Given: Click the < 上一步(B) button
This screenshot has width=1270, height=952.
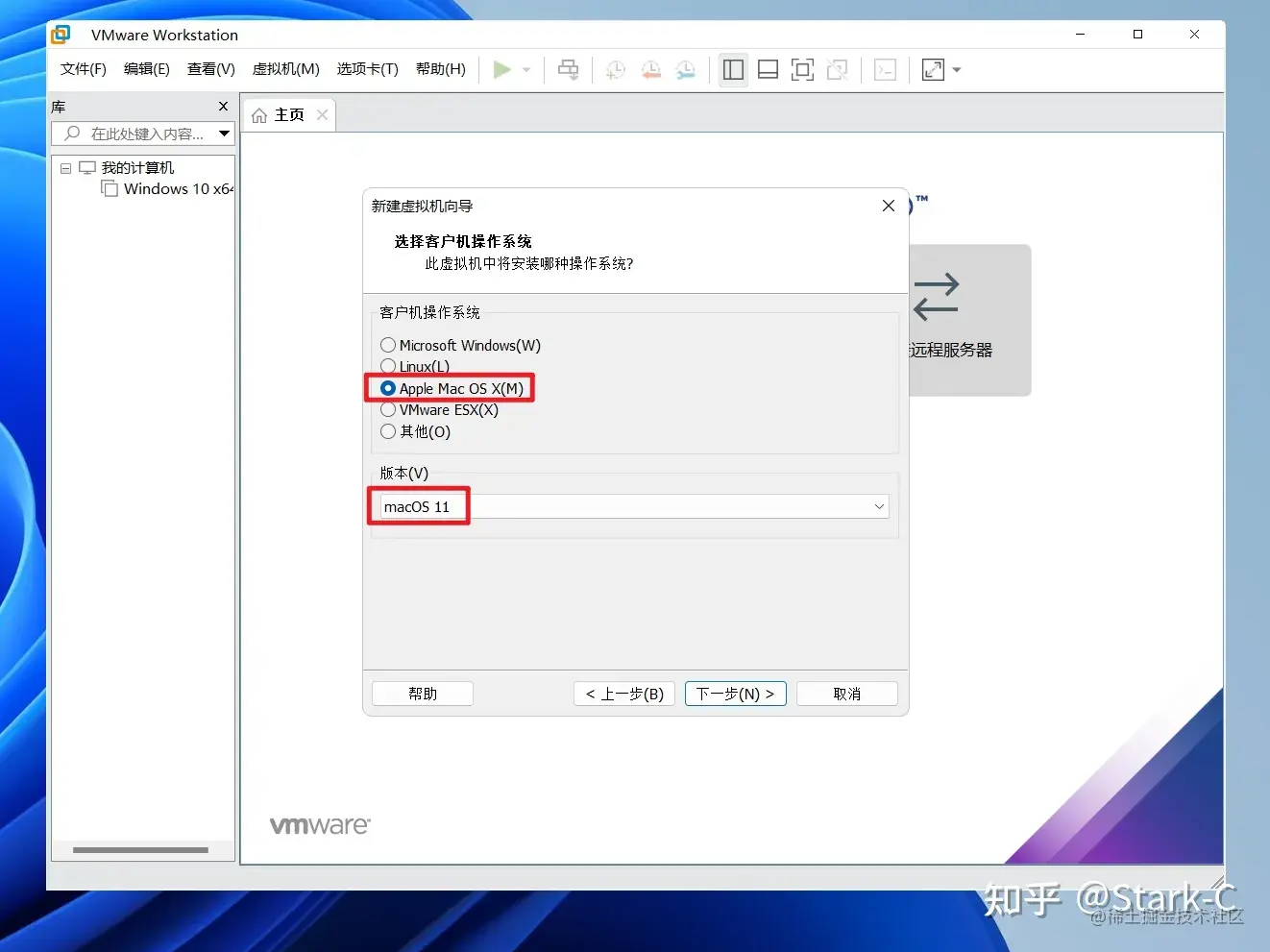Looking at the screenshot, I should (x=624, y=694).
